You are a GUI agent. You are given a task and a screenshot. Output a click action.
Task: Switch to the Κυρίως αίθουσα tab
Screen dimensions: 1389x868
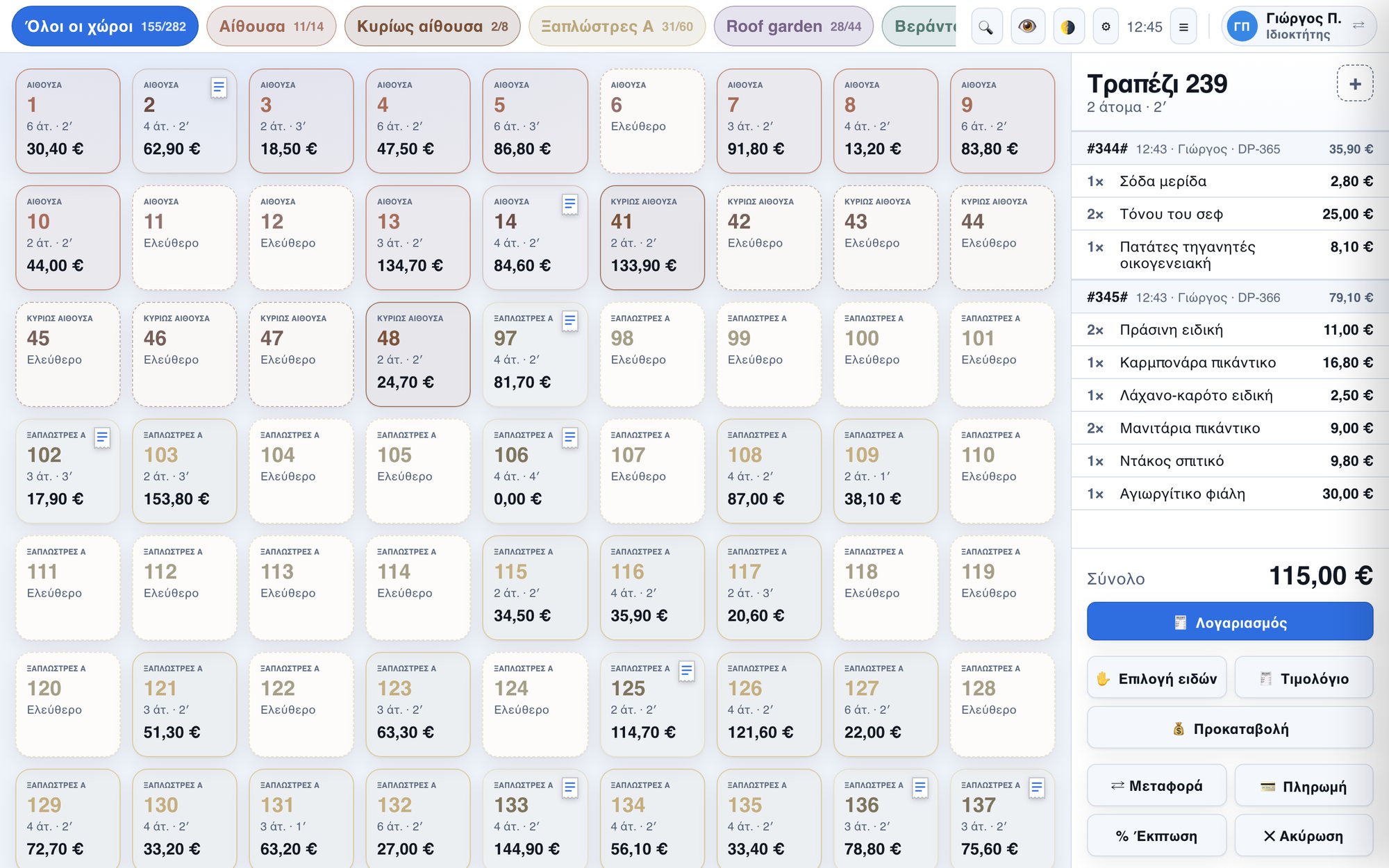432,26
